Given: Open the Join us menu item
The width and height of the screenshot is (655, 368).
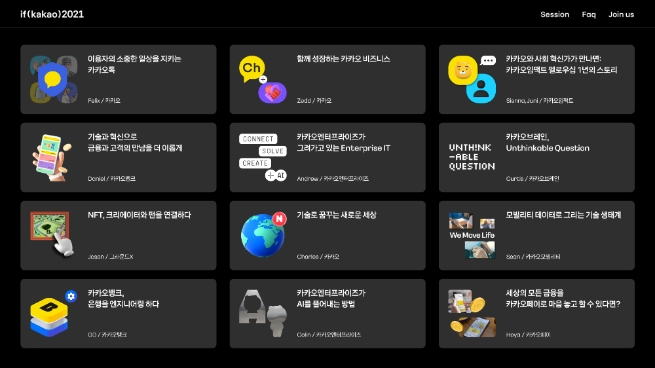Looking at the screenshot, I should (x=621, y=14).
